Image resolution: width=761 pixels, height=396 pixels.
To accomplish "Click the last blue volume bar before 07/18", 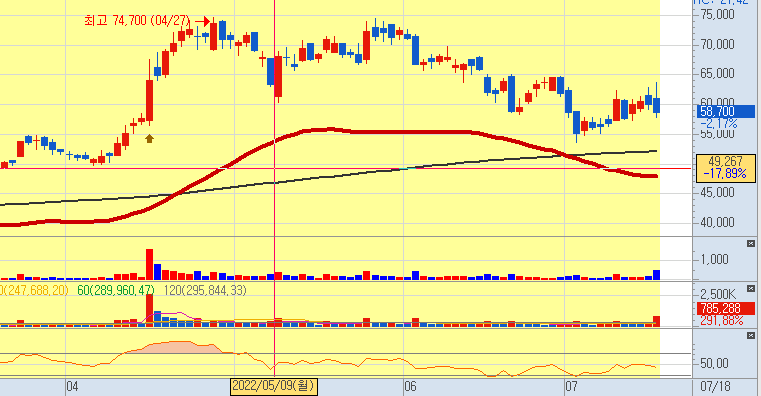I will click(657, 275).
